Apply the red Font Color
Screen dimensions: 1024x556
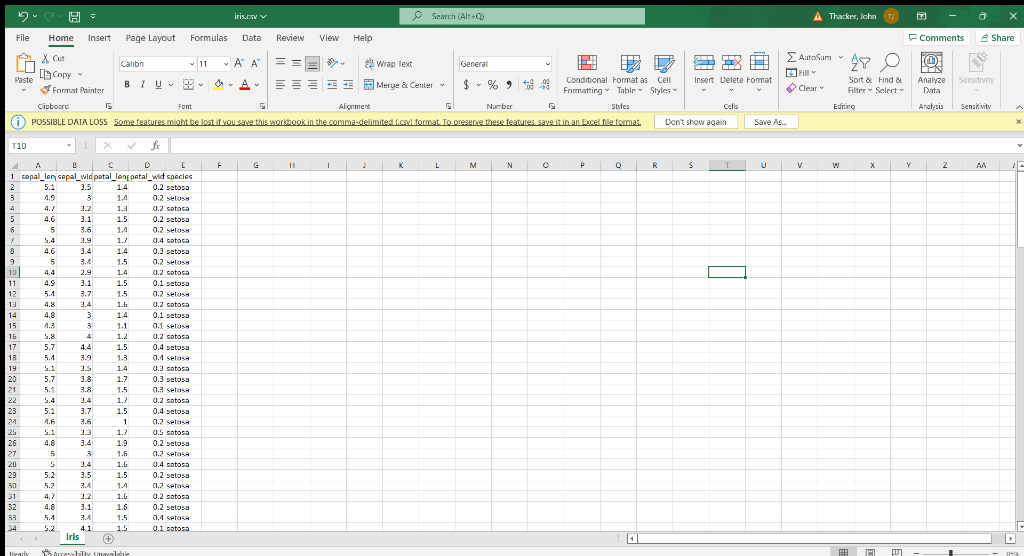click(245, 84)
